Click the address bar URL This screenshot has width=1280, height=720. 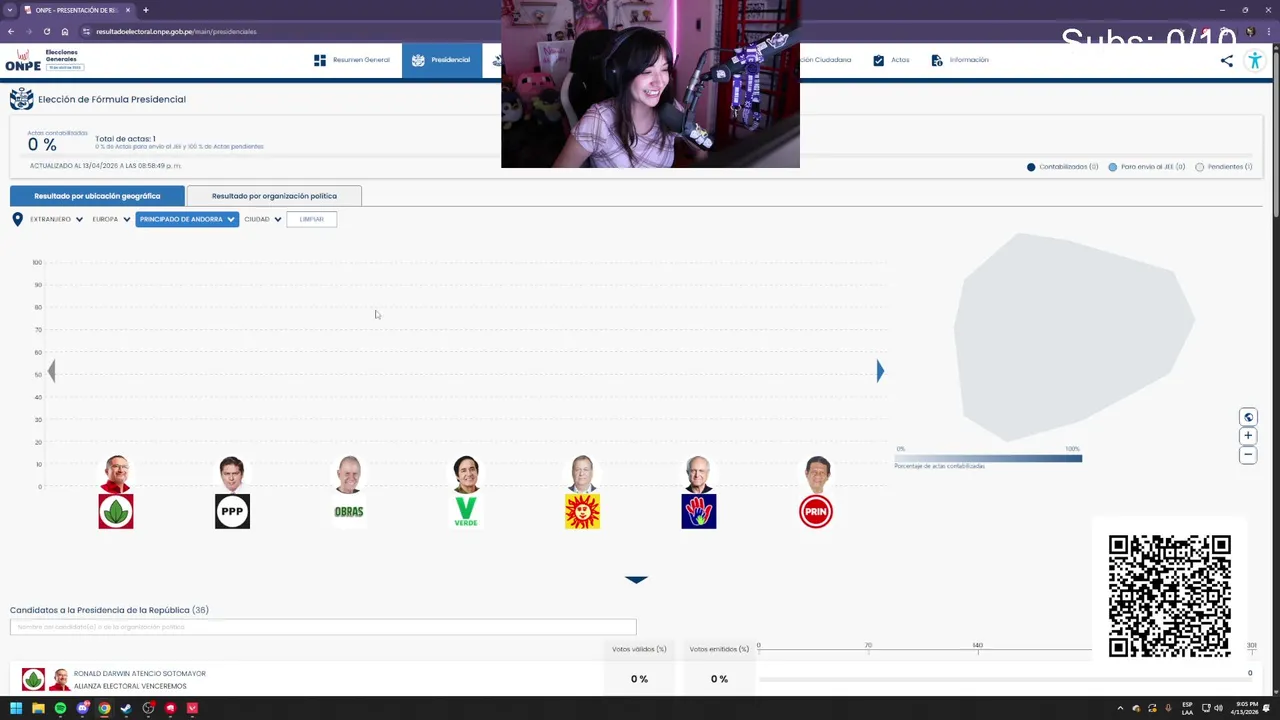[176, 31]
